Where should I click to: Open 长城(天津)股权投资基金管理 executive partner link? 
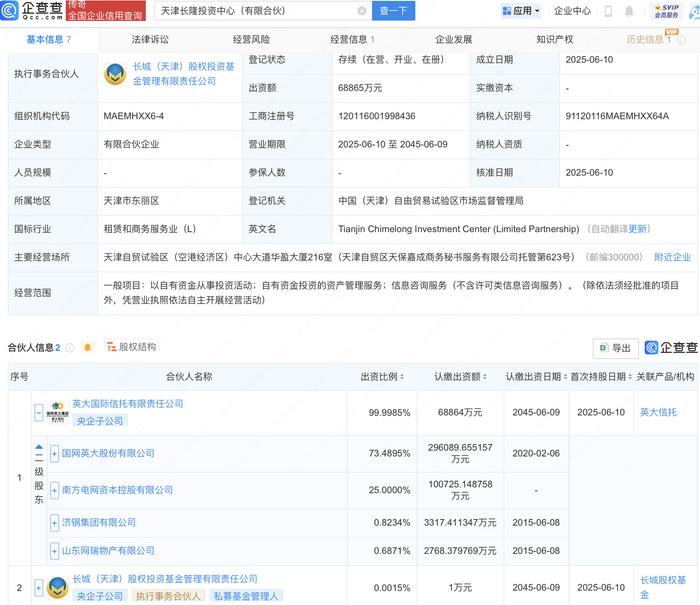point(183,74)
